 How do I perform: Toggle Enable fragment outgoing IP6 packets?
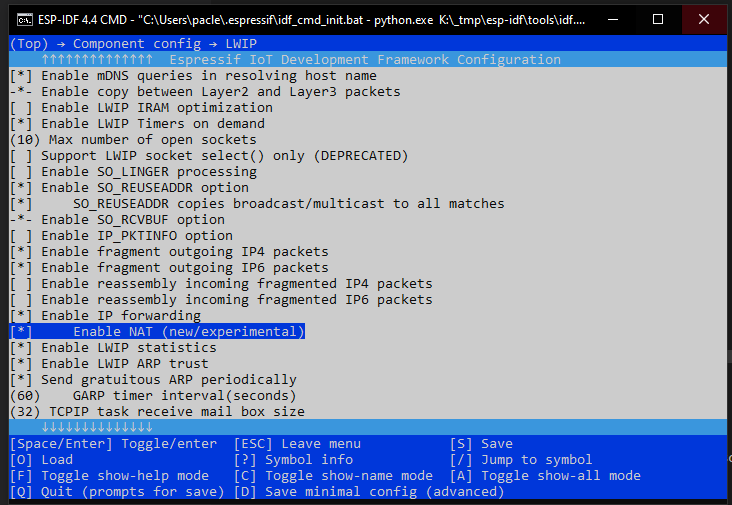[x=169, y=267]
